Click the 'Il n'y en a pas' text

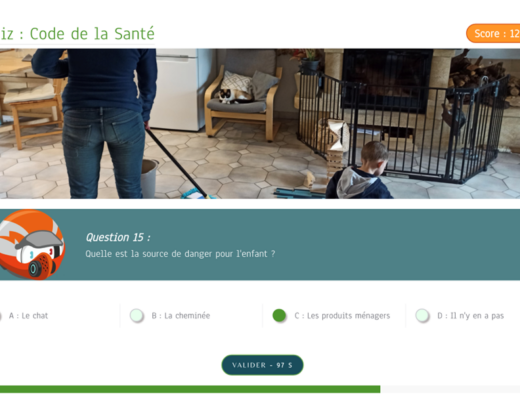pyautogui.click(x=477, y=316)
